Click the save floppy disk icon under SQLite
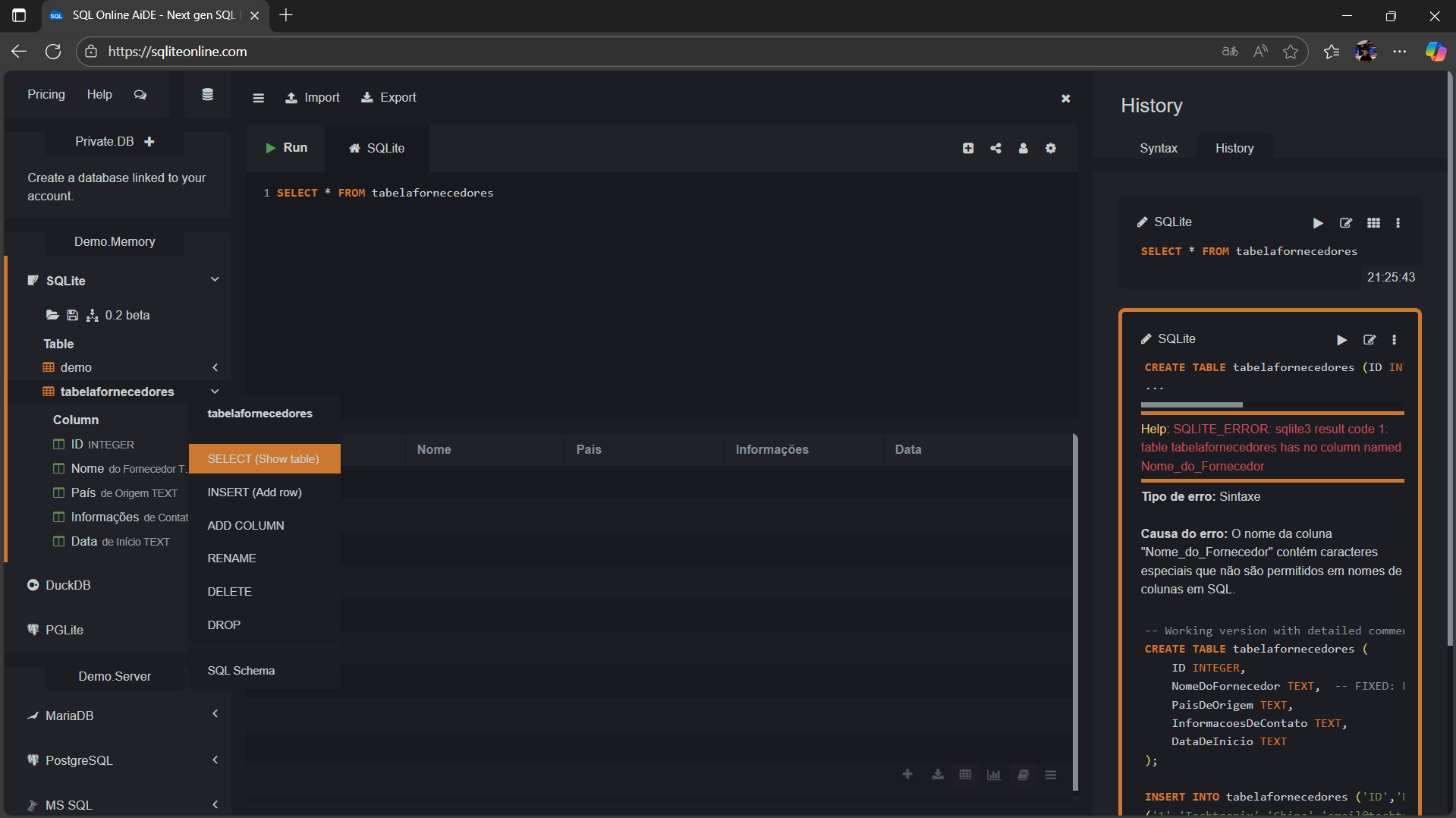 pyautogui.click(x=72, y=315)
